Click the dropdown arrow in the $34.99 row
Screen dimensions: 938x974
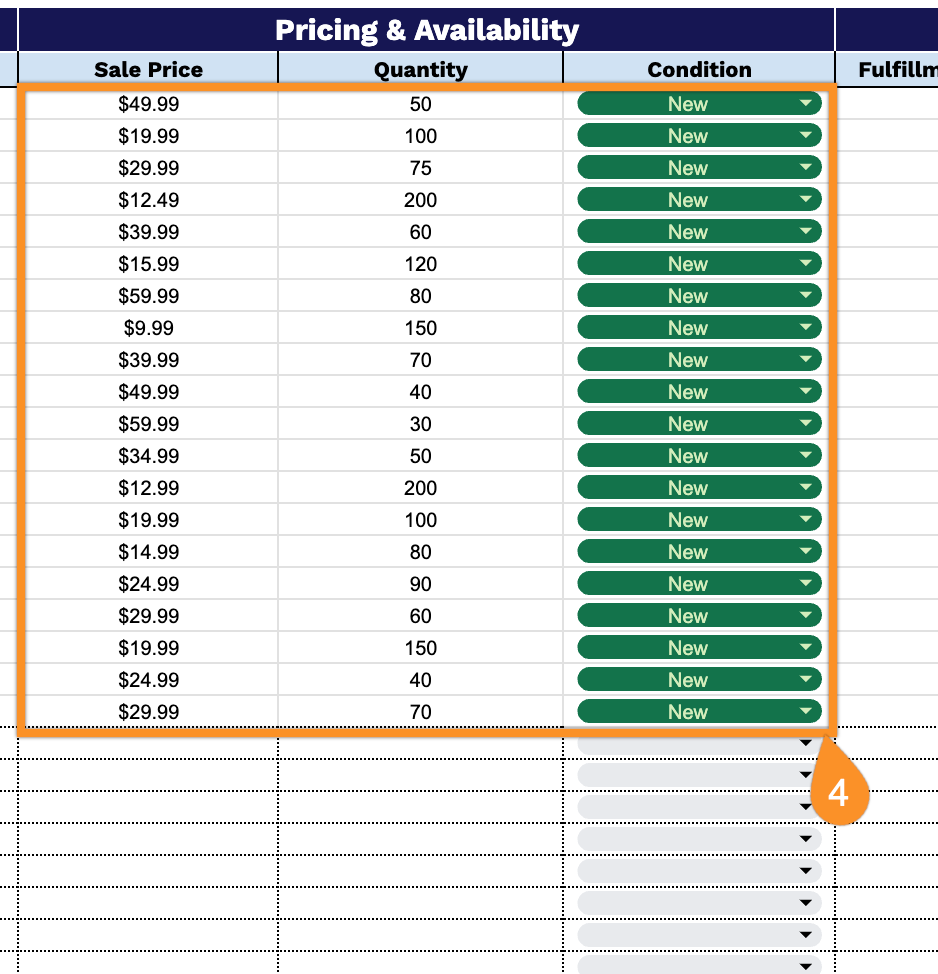[x=806, y=456]
